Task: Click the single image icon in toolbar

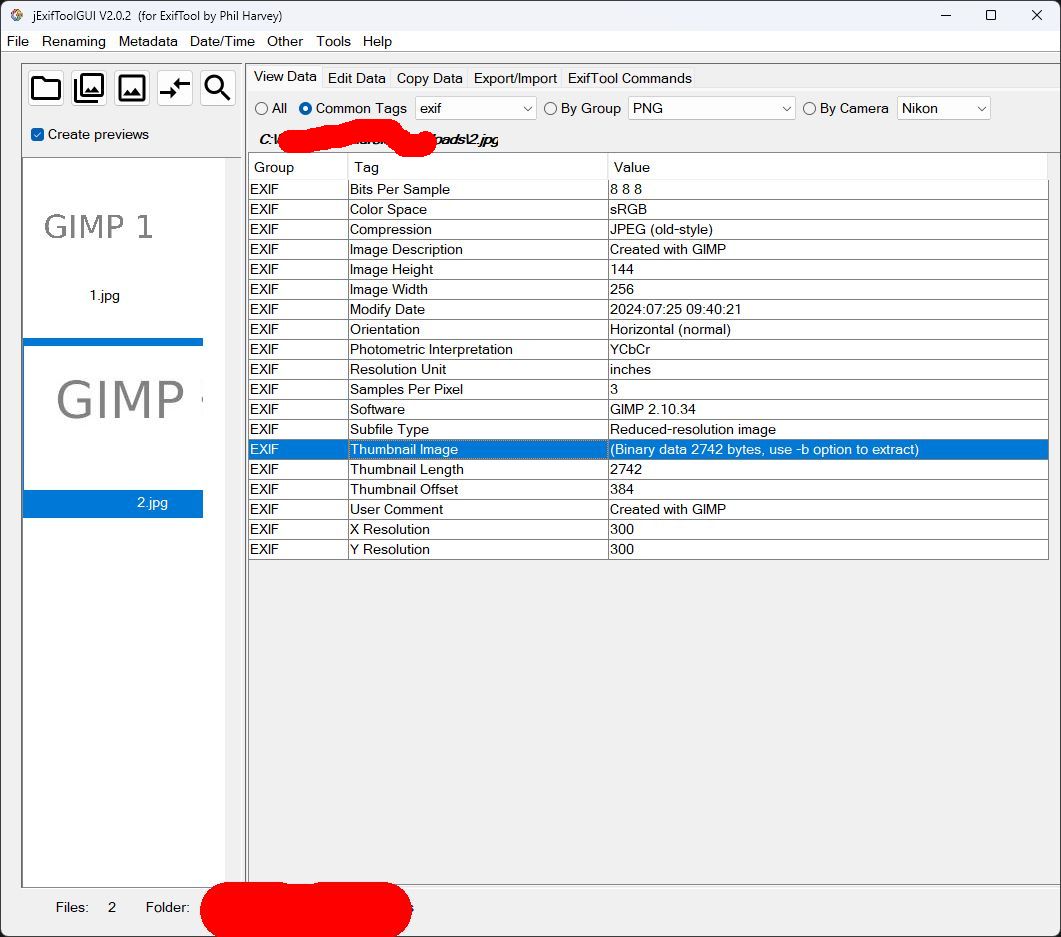Action: pyautogui.click(x=131, y=88)
